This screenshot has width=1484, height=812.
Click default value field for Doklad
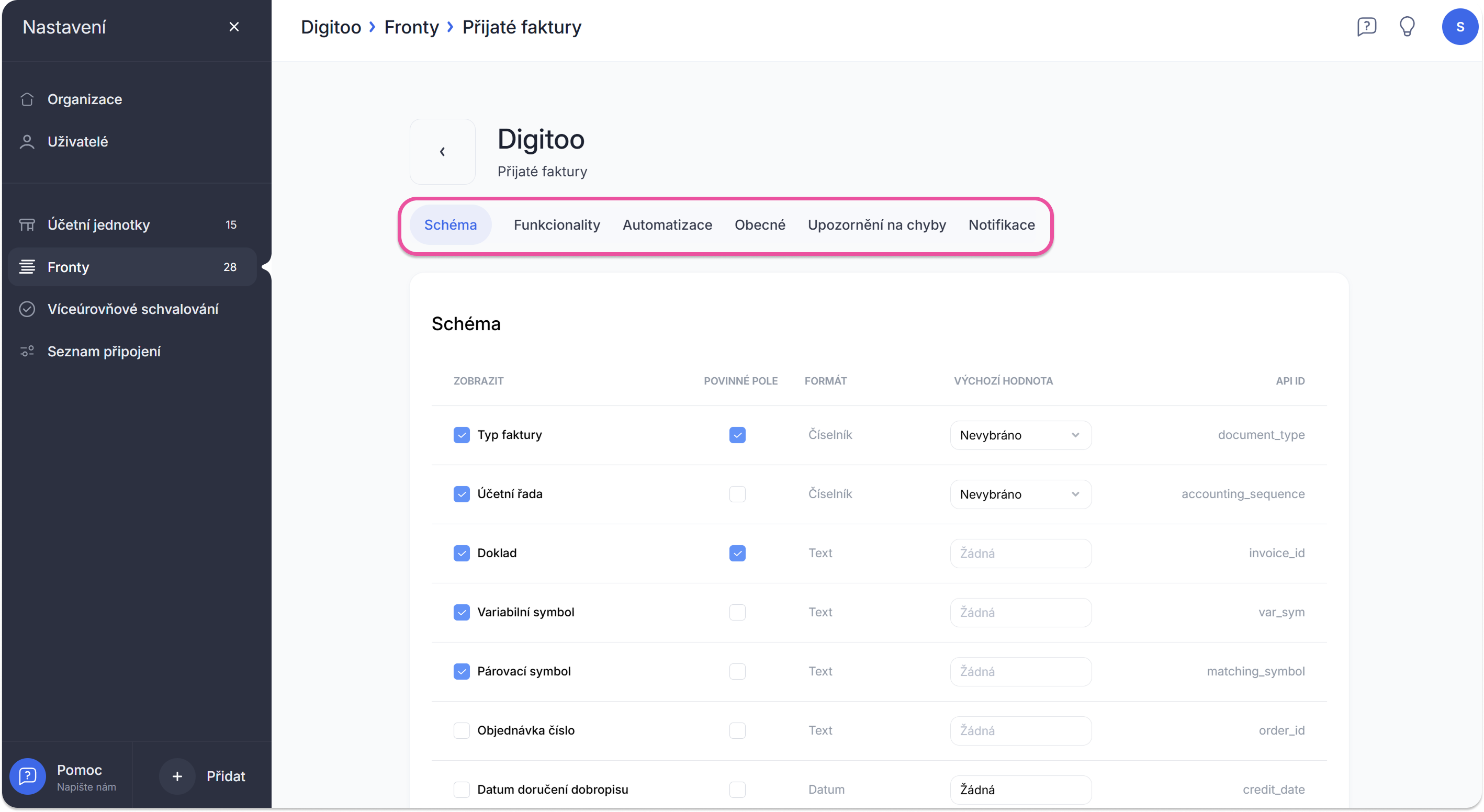click(1020, 554)
